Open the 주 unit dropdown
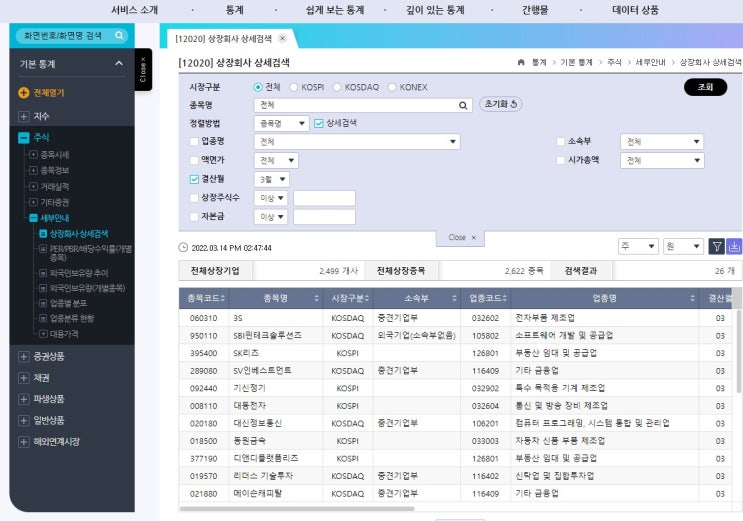This screenshot has width=743, height=521. point(638,246)
